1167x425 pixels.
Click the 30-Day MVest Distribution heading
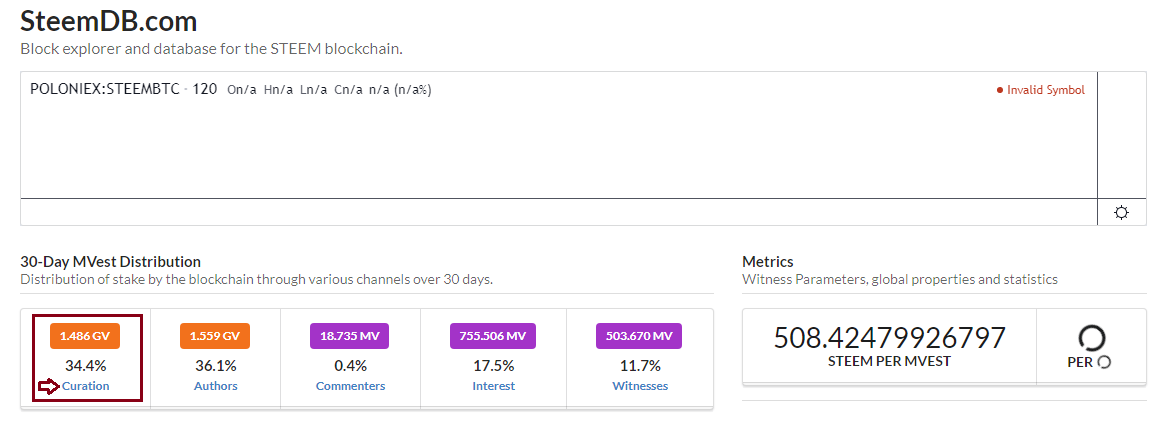[x=110, y=262]
